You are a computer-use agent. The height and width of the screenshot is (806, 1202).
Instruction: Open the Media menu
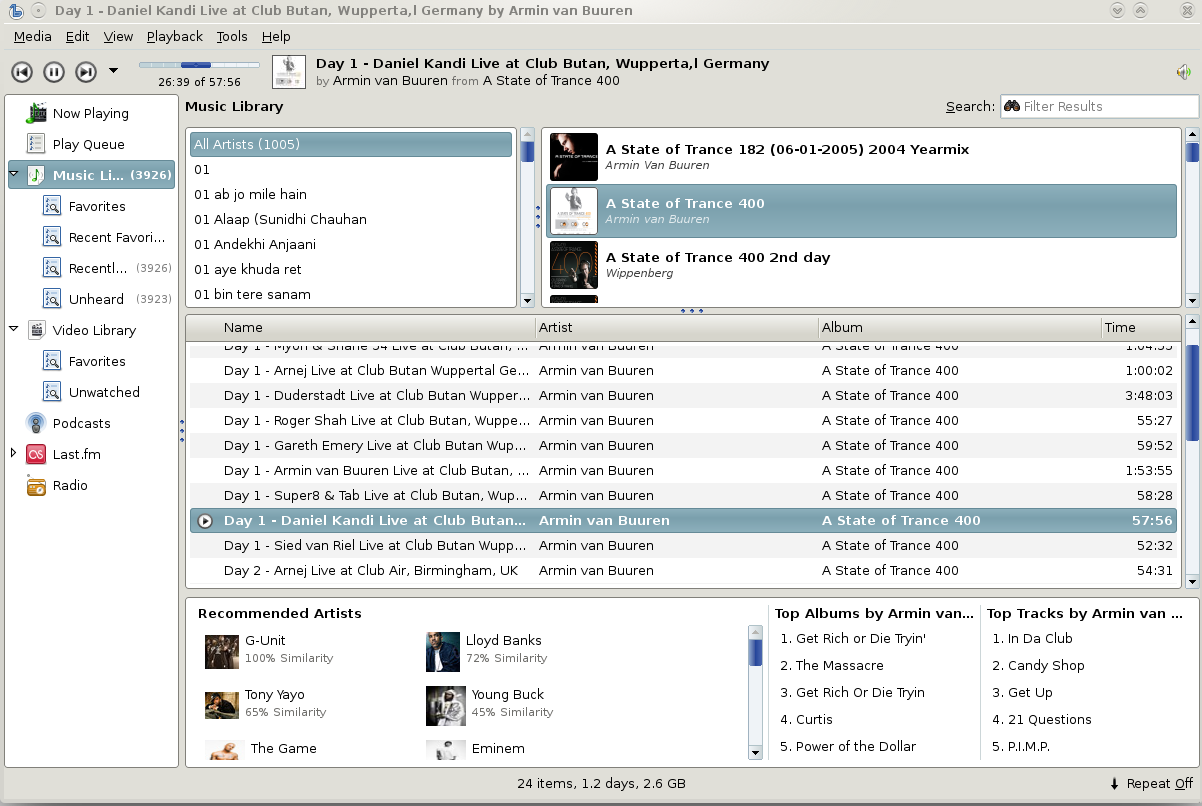[x=32, y=36]
